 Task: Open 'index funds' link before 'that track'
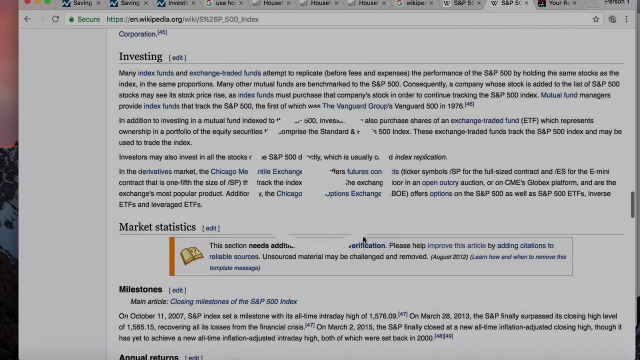[162, 106]
